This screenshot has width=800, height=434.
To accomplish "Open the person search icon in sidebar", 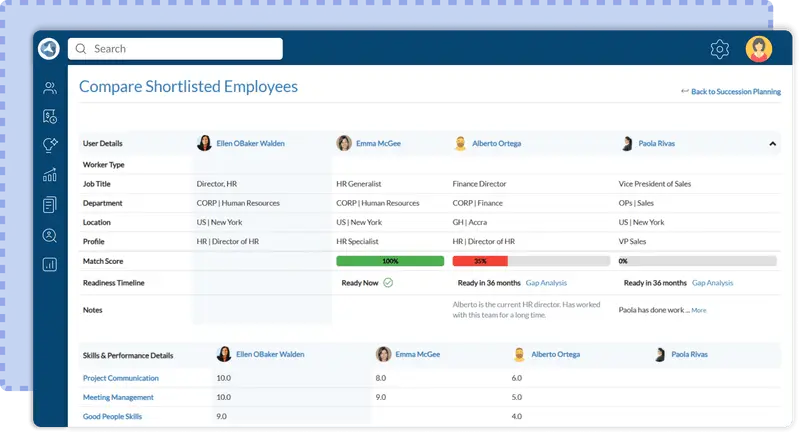I will click(49, 235).
